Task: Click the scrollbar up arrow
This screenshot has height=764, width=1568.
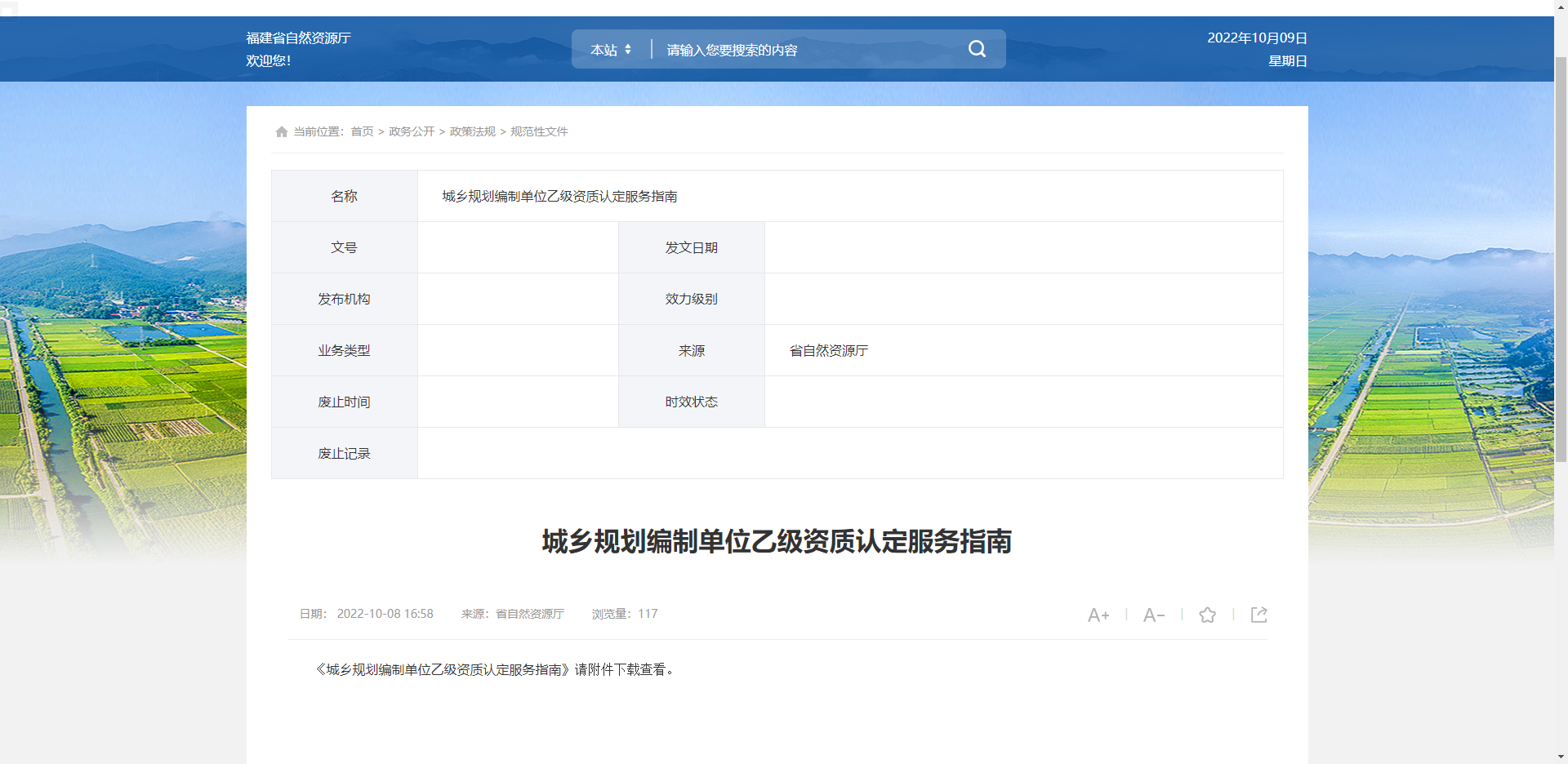Action: (1560, 7)
